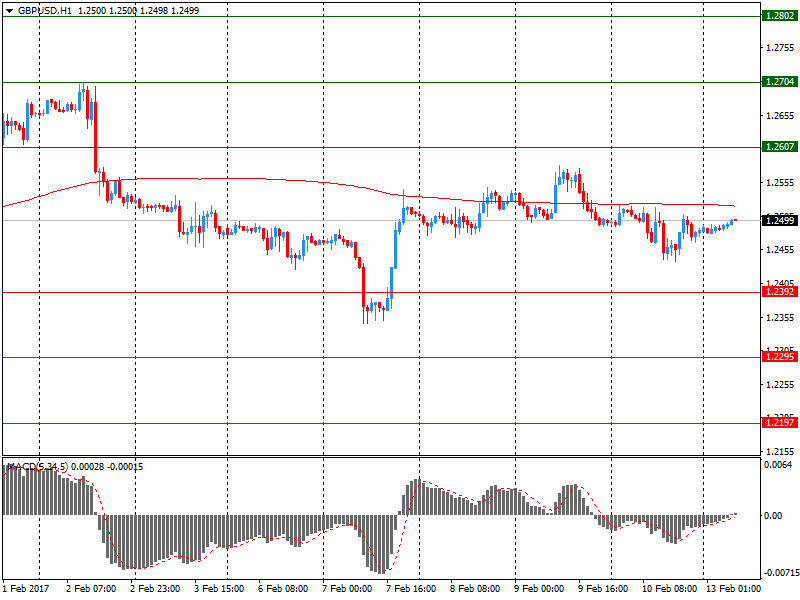
Task: Click the 1.2355 price axis value
Action: [780, 318]
